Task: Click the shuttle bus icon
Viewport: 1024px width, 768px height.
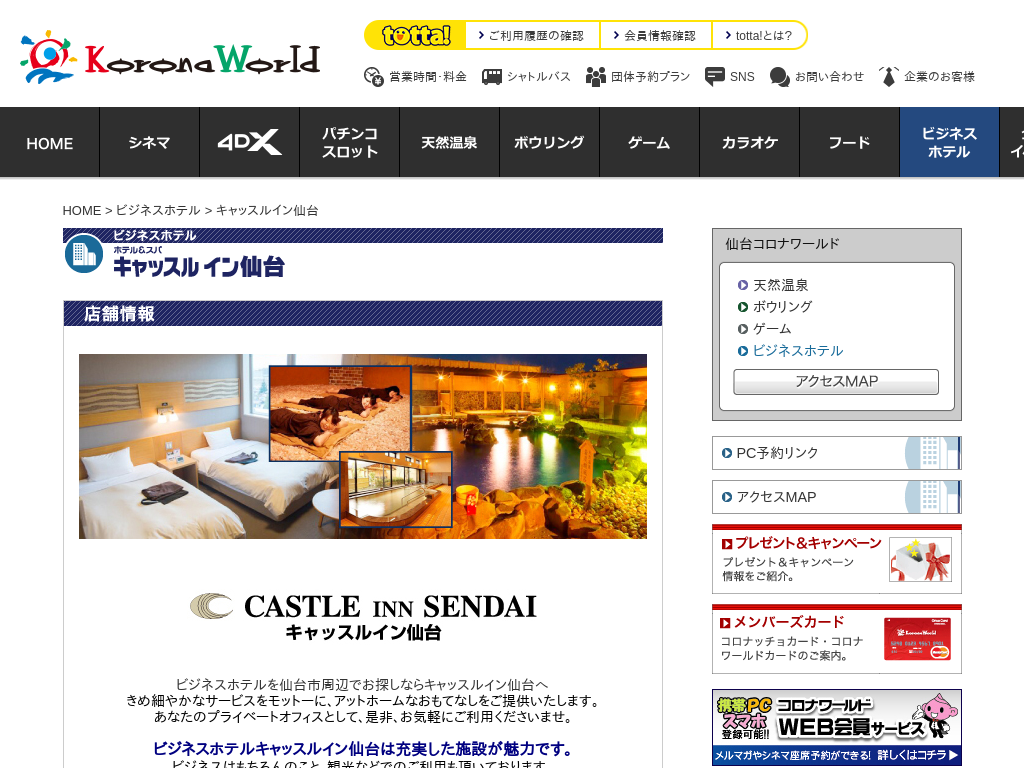Action: (491, 77)
